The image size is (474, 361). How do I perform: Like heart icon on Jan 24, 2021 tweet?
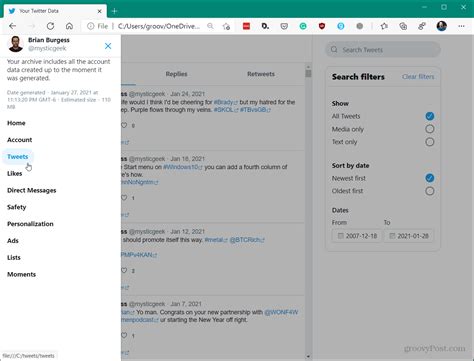click(124, 125)
